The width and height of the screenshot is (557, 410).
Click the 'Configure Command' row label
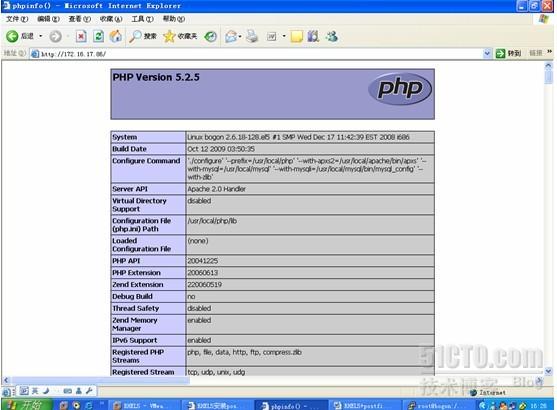[146, 161]
